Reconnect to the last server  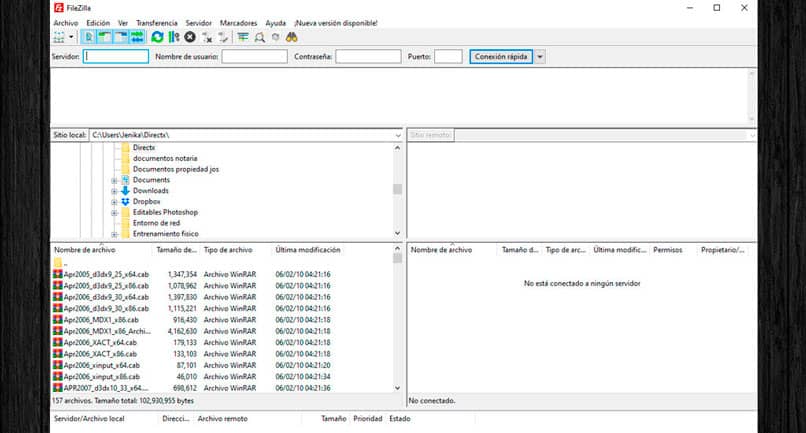click(223, 37)
